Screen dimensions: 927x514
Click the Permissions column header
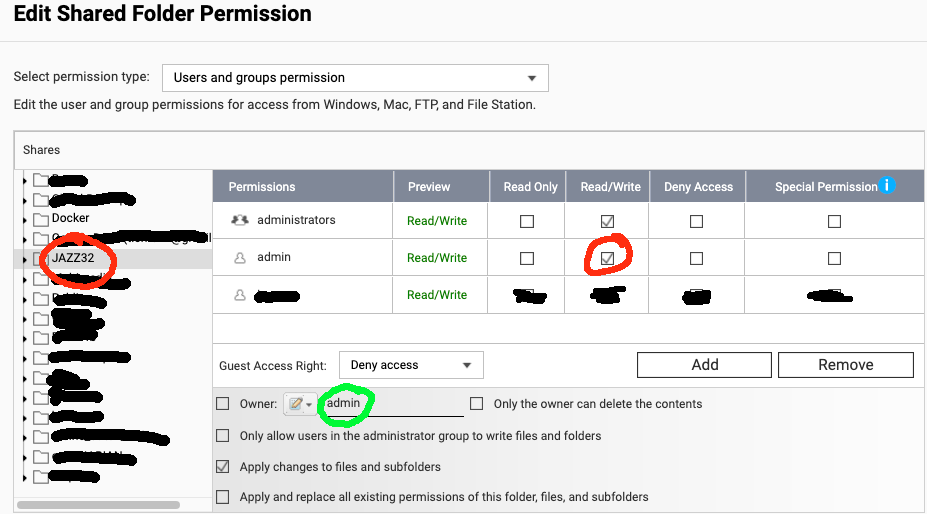262,187
